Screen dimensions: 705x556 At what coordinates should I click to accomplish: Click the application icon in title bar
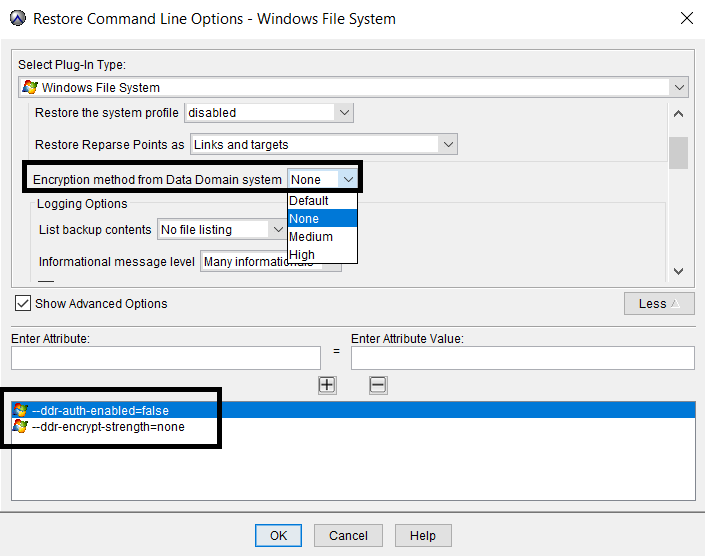pos(18,18)
